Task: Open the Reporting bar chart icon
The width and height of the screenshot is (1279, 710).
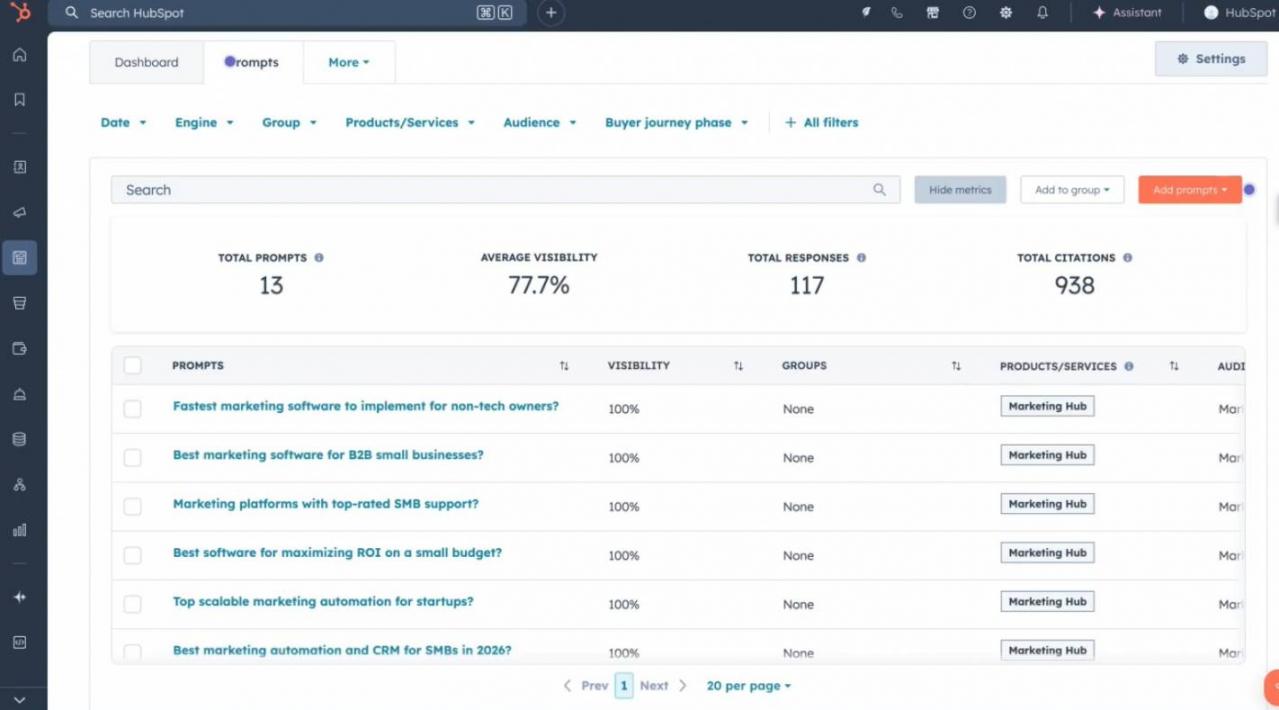Action: (19, 530)
